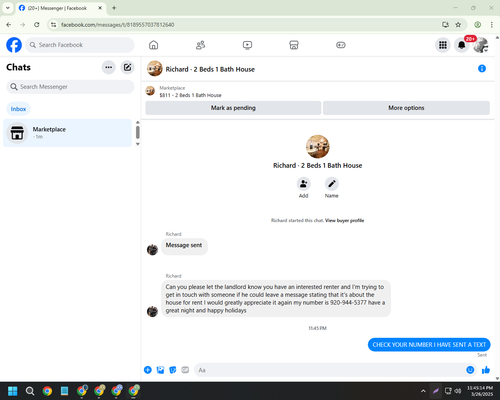
Task: Show hidden system tray icons
Action: point(423,391)
